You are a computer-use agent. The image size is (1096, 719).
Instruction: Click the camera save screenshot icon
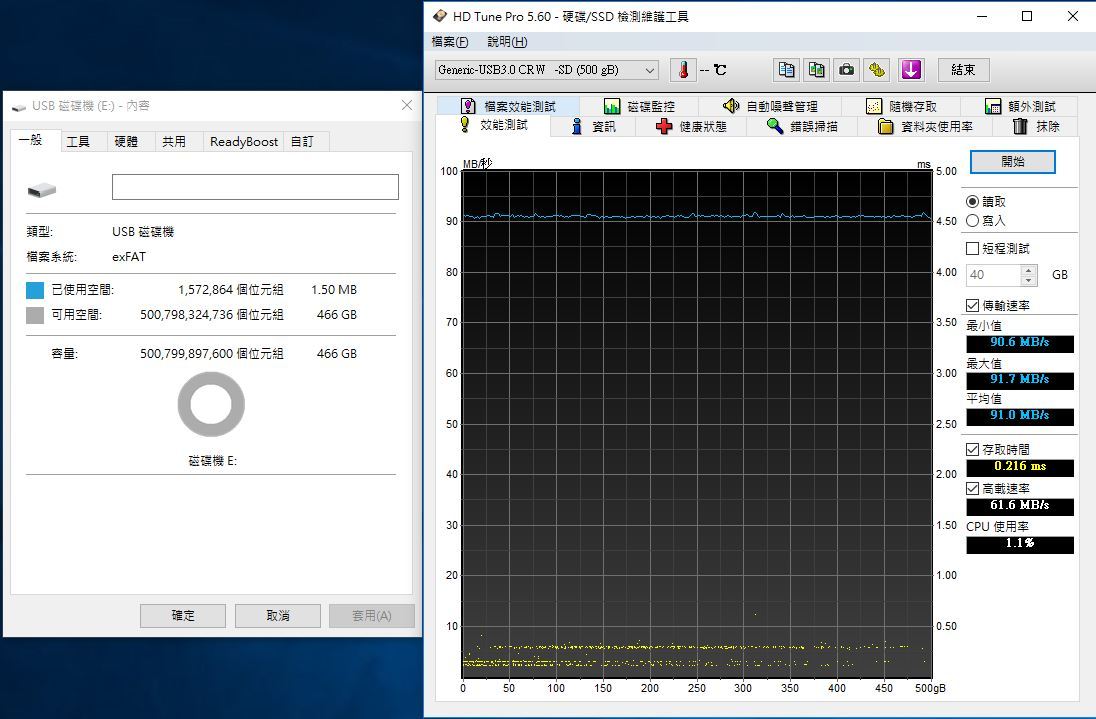(x=847, y=70)
